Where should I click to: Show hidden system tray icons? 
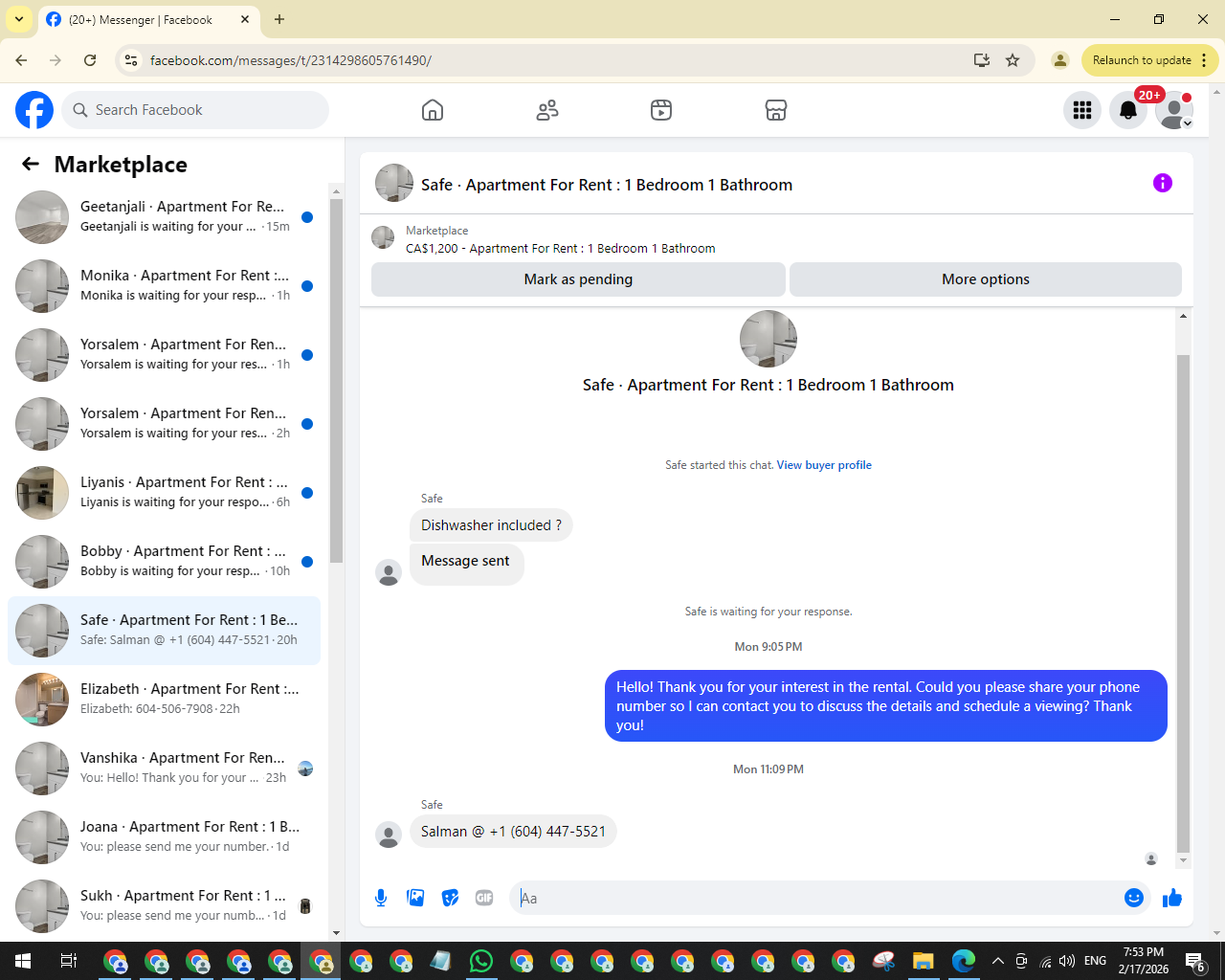click(x=998, y=961)
